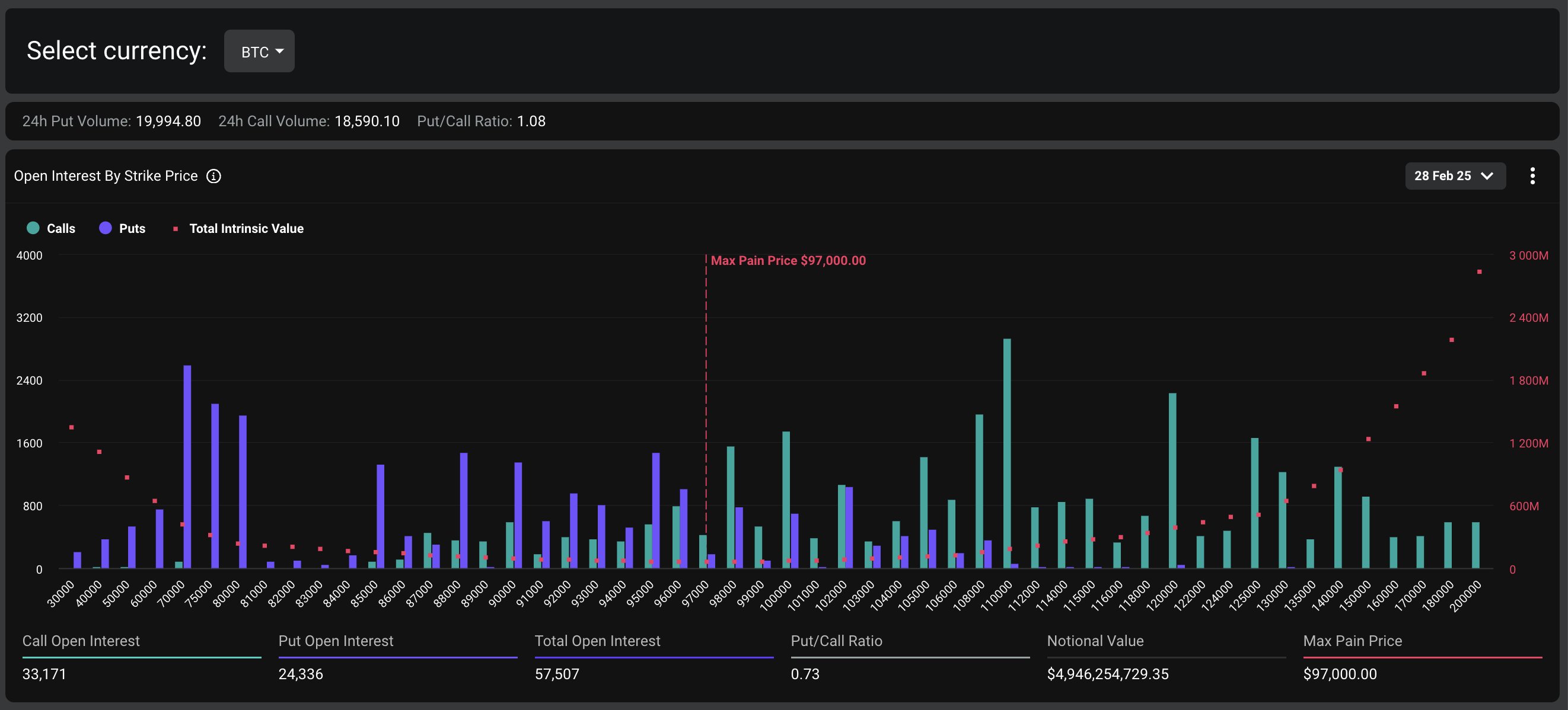The height and width of the screenshot is (710, 1568).
Task: Click the chevron in the 28 Feb 25 selector
Action: pos(1487,177)
